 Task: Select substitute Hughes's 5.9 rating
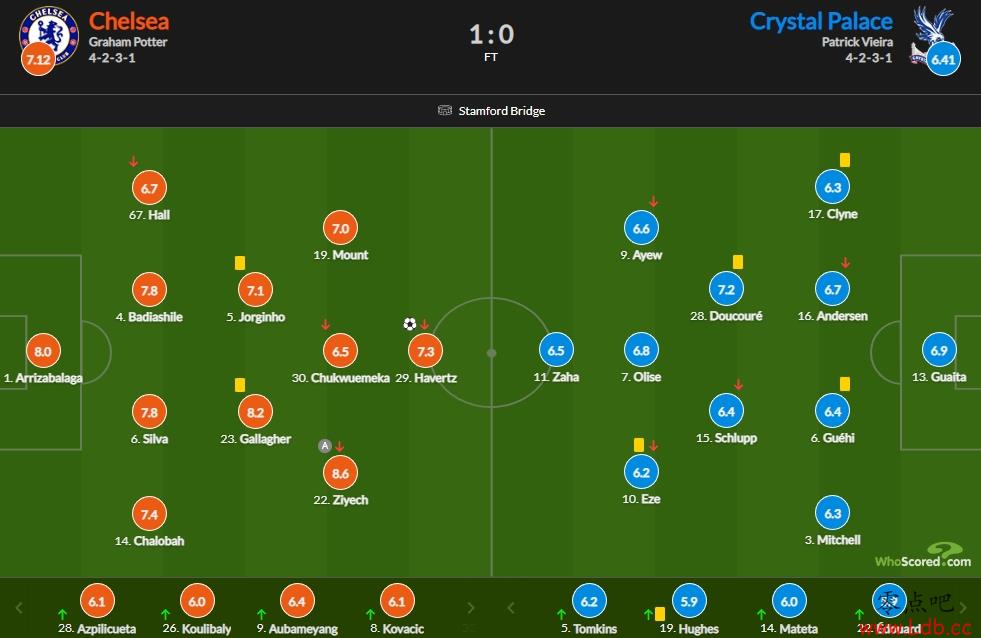(x=689, y=601)
